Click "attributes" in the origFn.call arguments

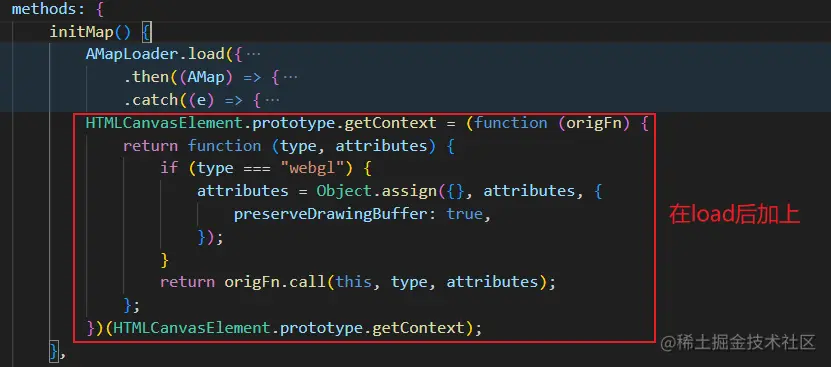(x=492, y=282)
